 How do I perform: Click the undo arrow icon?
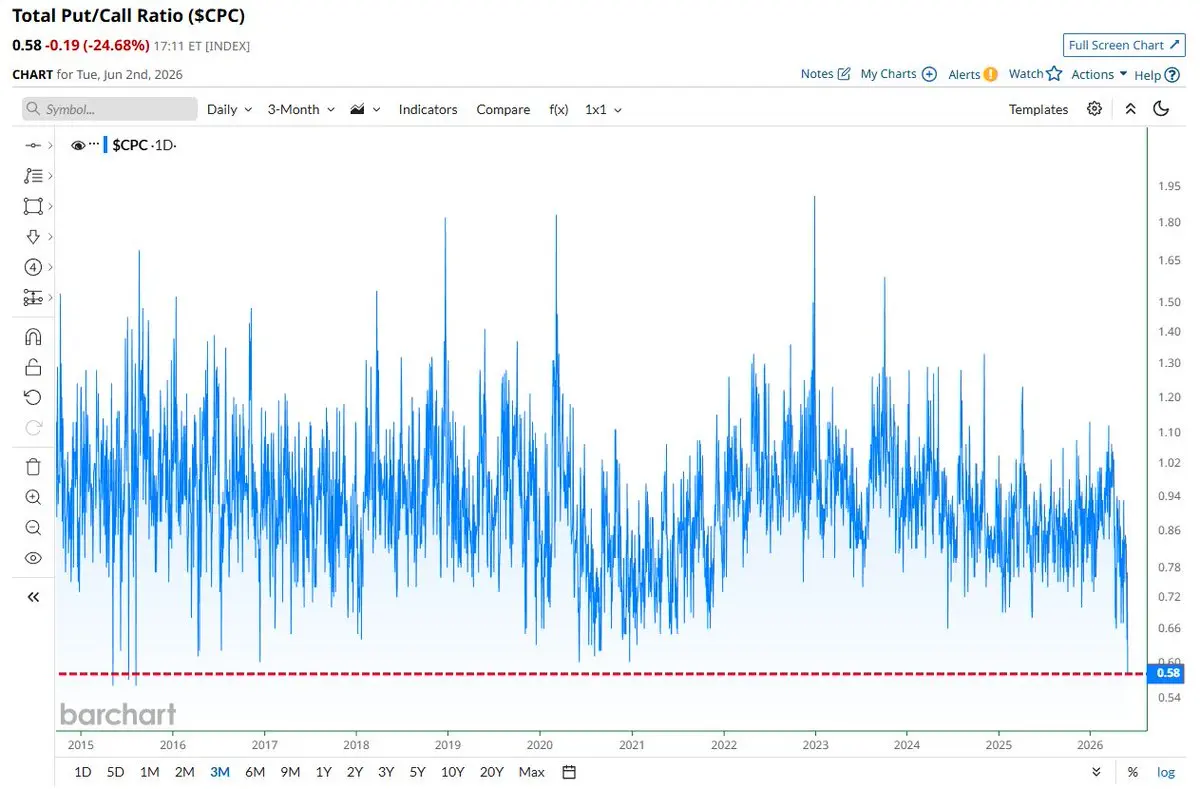point(33,397)
